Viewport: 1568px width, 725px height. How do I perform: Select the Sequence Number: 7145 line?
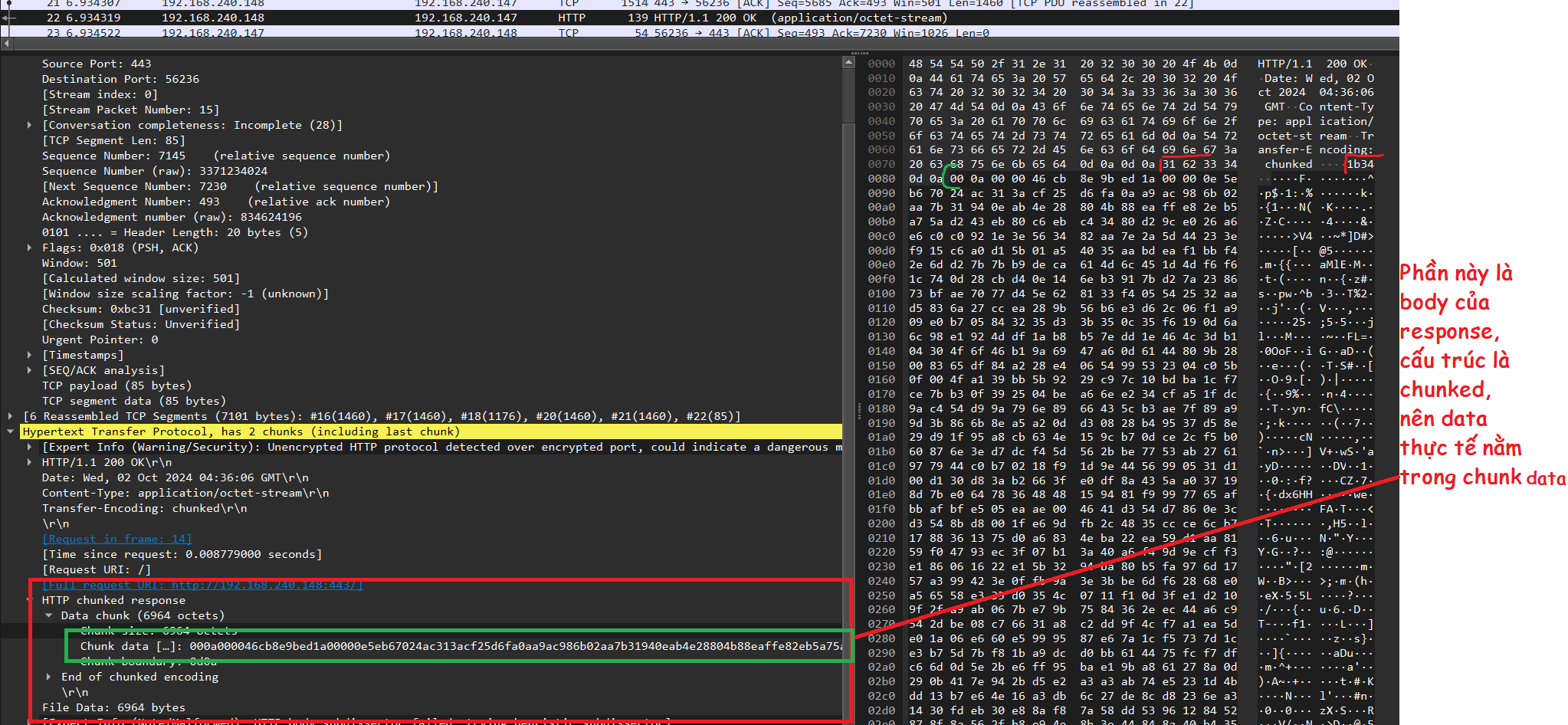[x=216, y=156]
